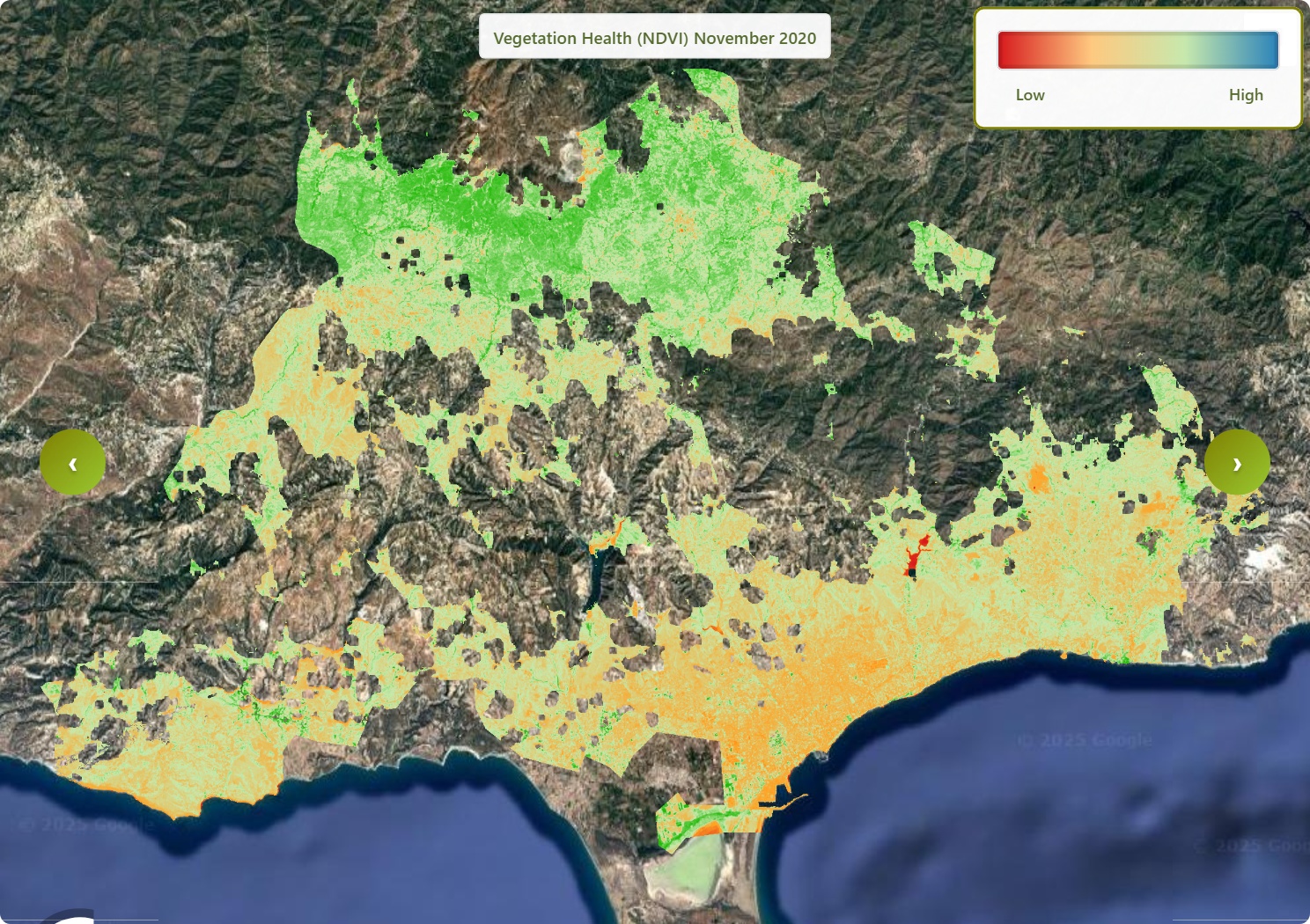The width and height of the screenshot is (1310, 924).
Task: Click the "Low" legend label
Action: (x=1029, y=95)
